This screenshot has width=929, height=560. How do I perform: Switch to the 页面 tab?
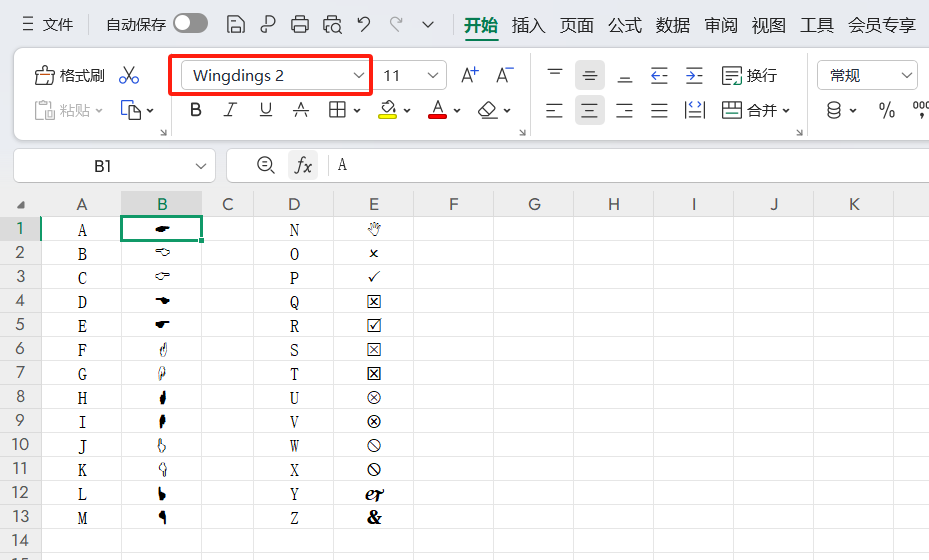coord(576,25)
